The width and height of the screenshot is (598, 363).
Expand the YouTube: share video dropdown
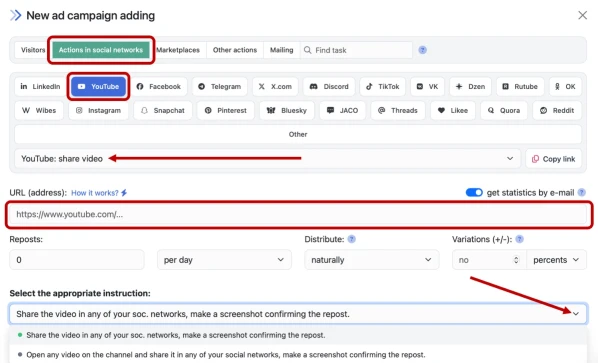tap(267, 159)
